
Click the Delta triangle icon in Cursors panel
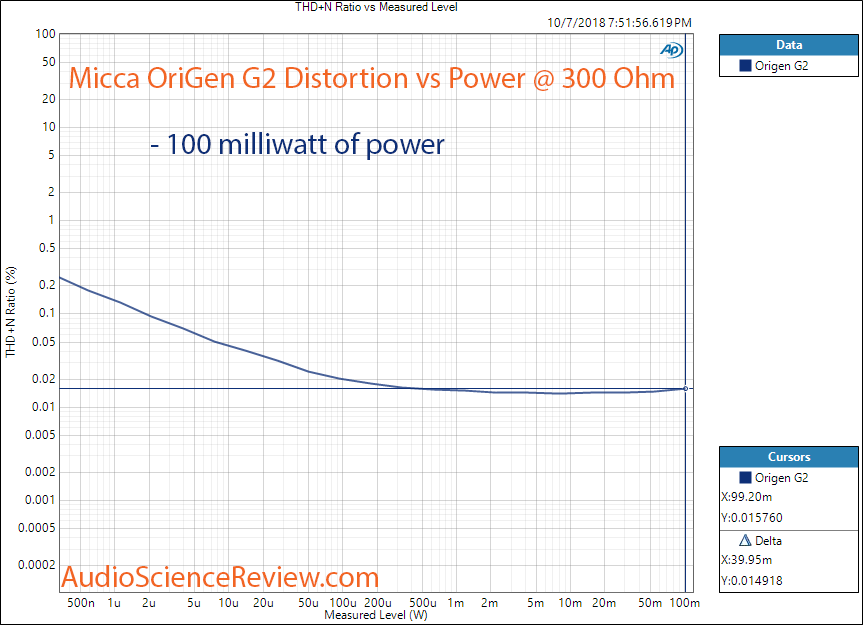click(745, 540)
